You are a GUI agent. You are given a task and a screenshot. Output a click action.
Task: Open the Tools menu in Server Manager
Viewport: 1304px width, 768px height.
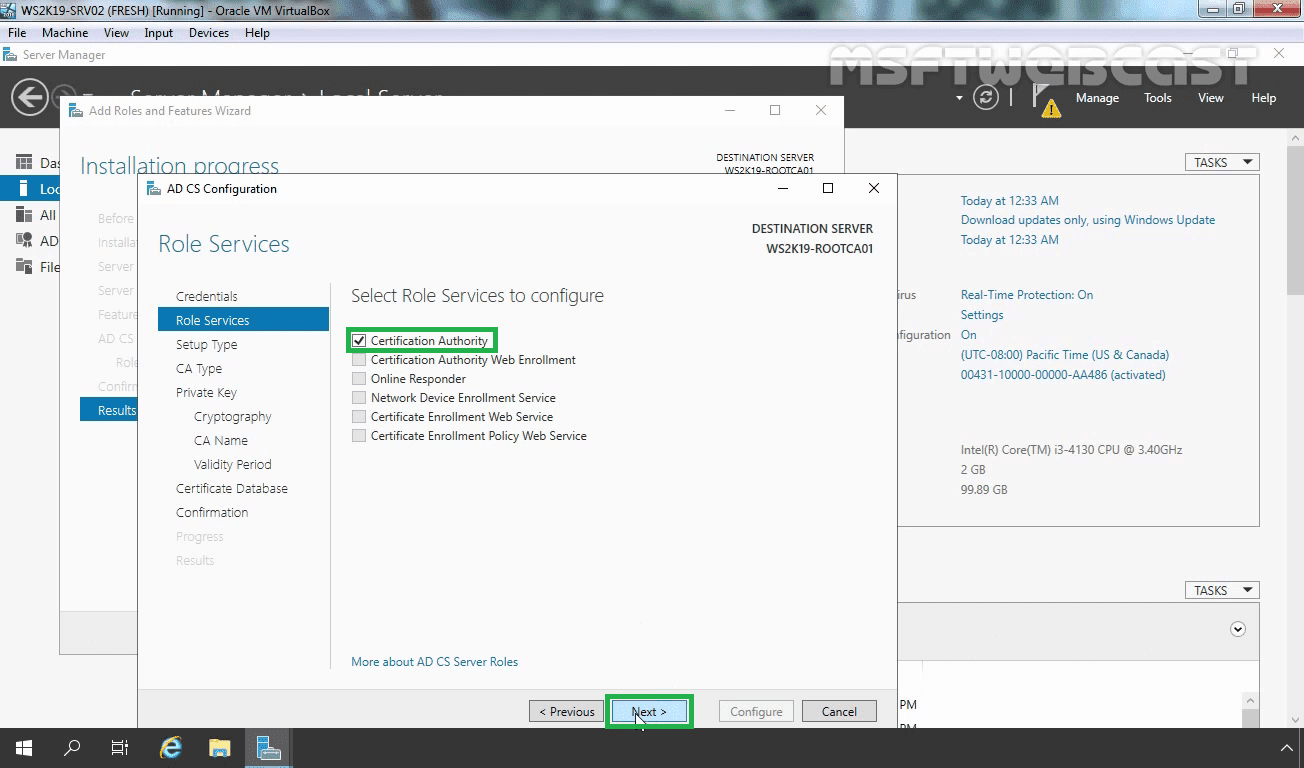pos(1158,98)
